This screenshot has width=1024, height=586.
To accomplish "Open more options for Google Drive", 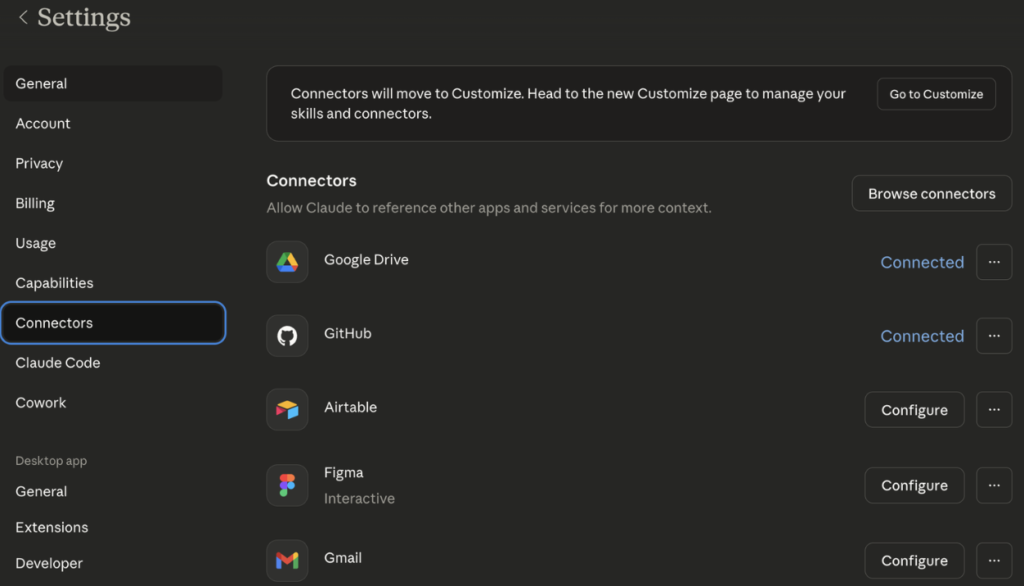I will point(993,262).
